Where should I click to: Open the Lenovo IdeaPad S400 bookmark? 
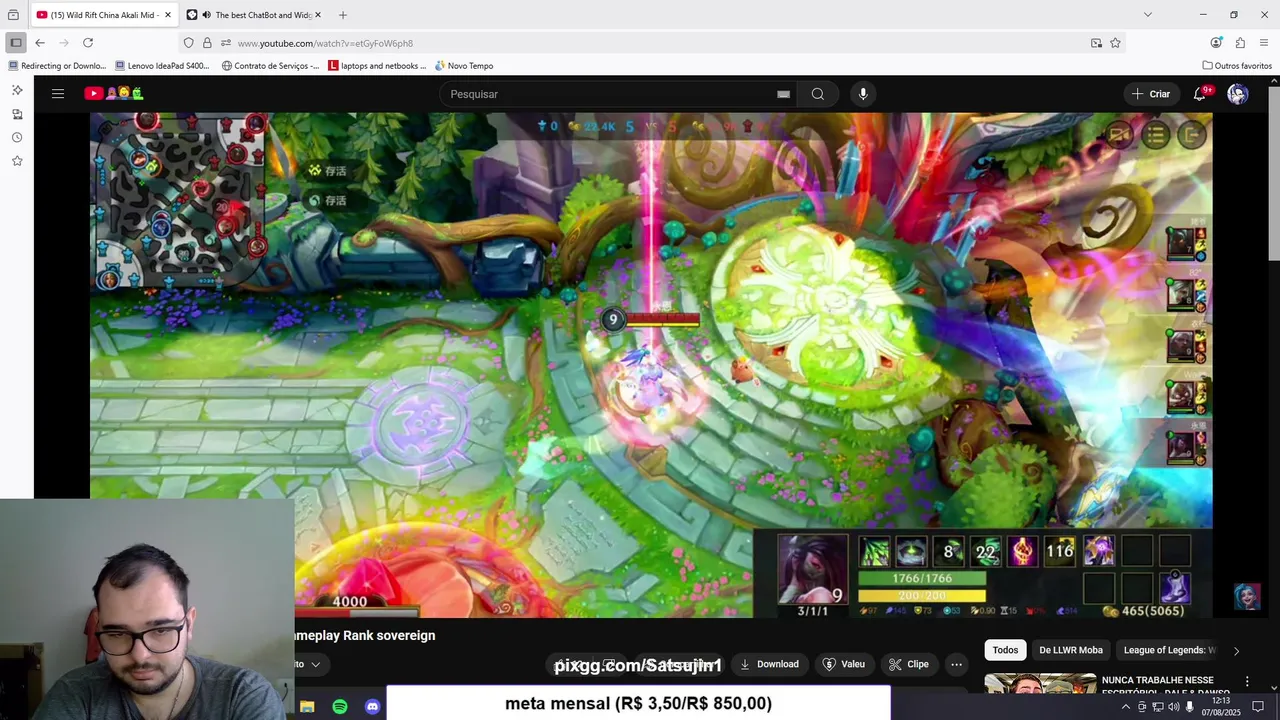(x=162, y=66)
